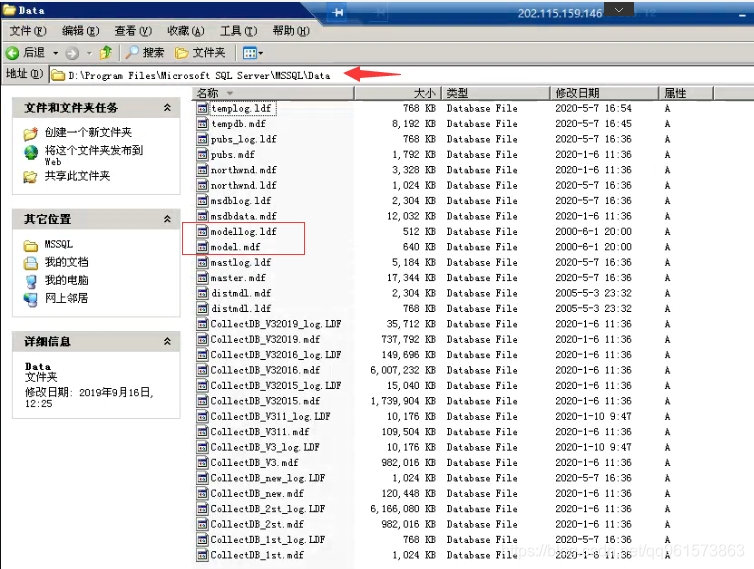754x569 pixels.
Task: Select model.mdf file icon
Action: click(x=202, y=247)
